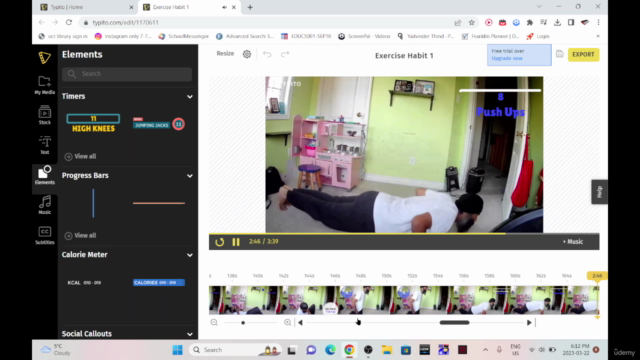Open the Subtitles CC panel

(44, 236)
